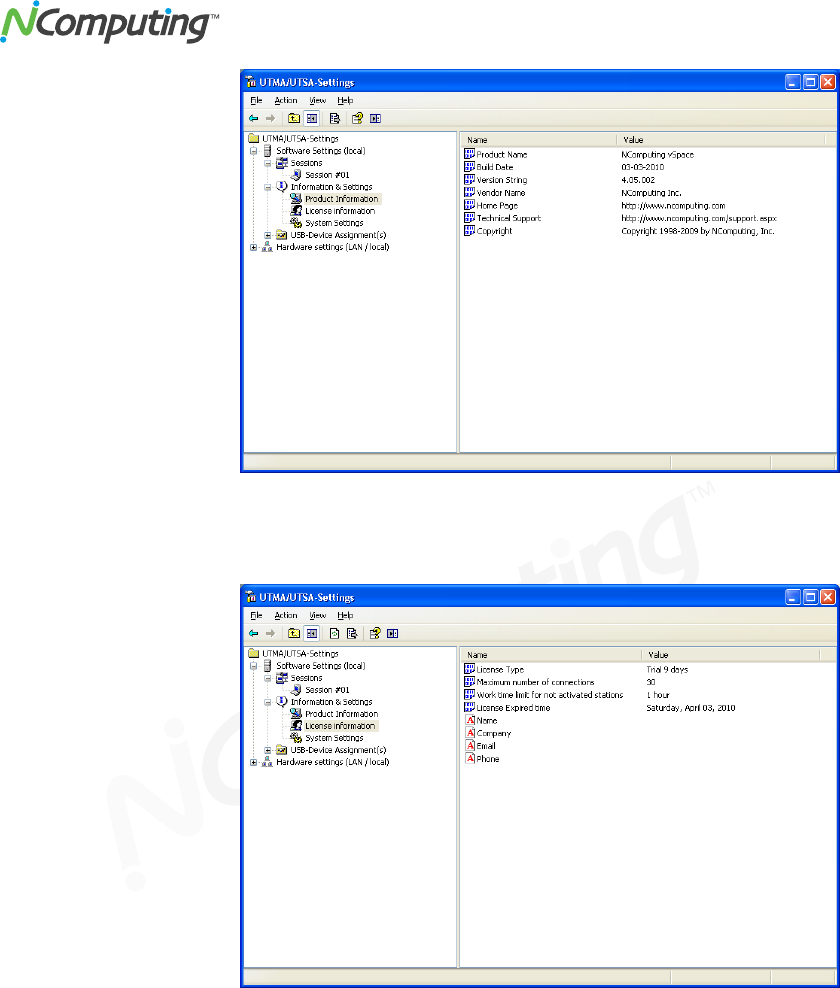Screen dimensions: 840x988
Task: Collapse Software Settings node in Build Date window
Action: (253, 151)
